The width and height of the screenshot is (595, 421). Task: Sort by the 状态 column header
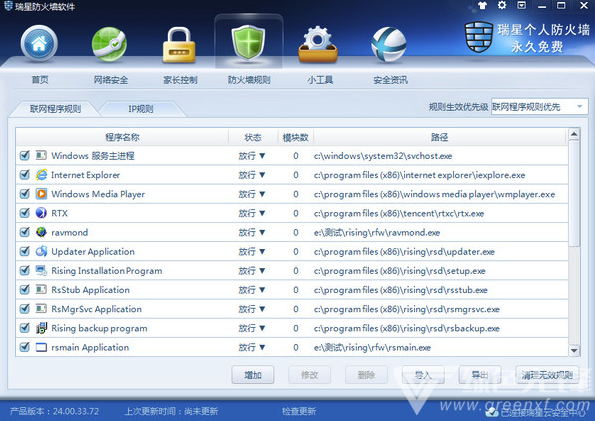tap(253, 137)
